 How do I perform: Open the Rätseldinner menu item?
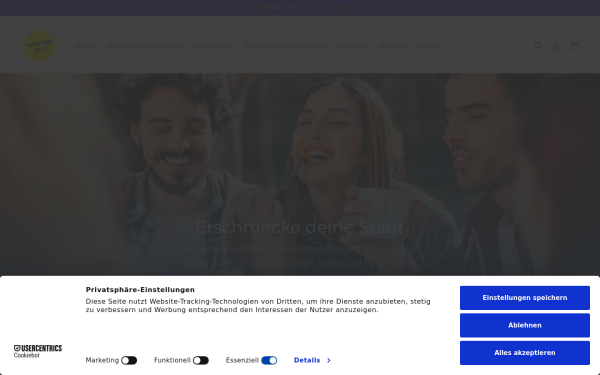coord(214,46)
